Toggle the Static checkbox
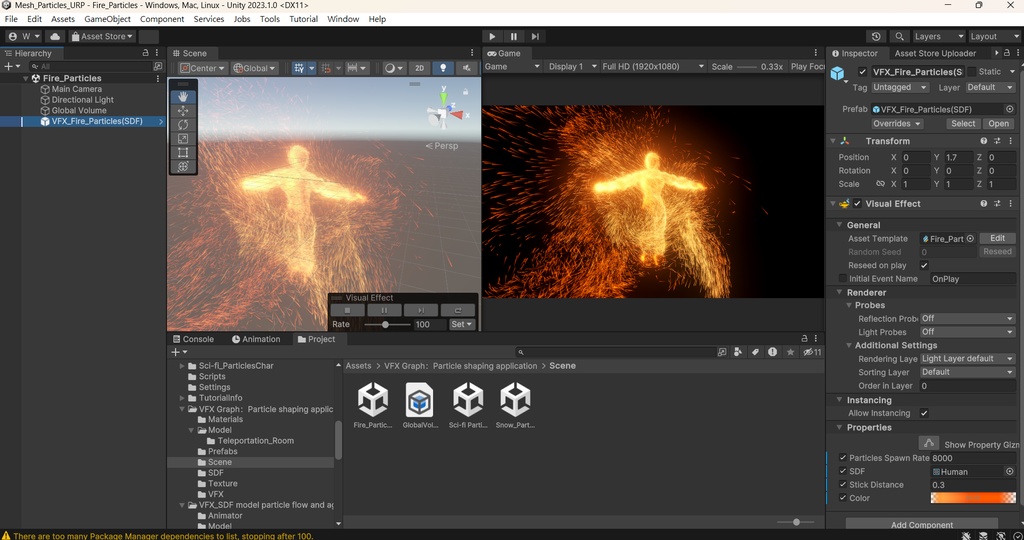The width and height of the screenshot is (1024, 540). tap(972, 72)
